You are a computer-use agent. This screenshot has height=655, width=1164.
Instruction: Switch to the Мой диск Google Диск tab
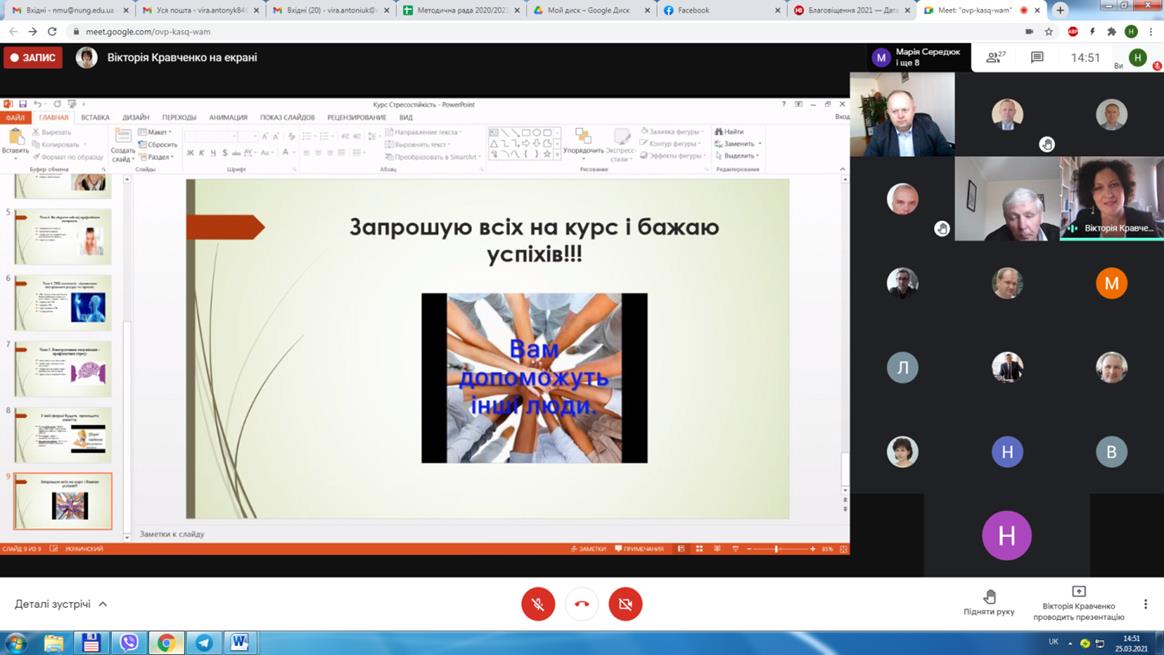589,10
